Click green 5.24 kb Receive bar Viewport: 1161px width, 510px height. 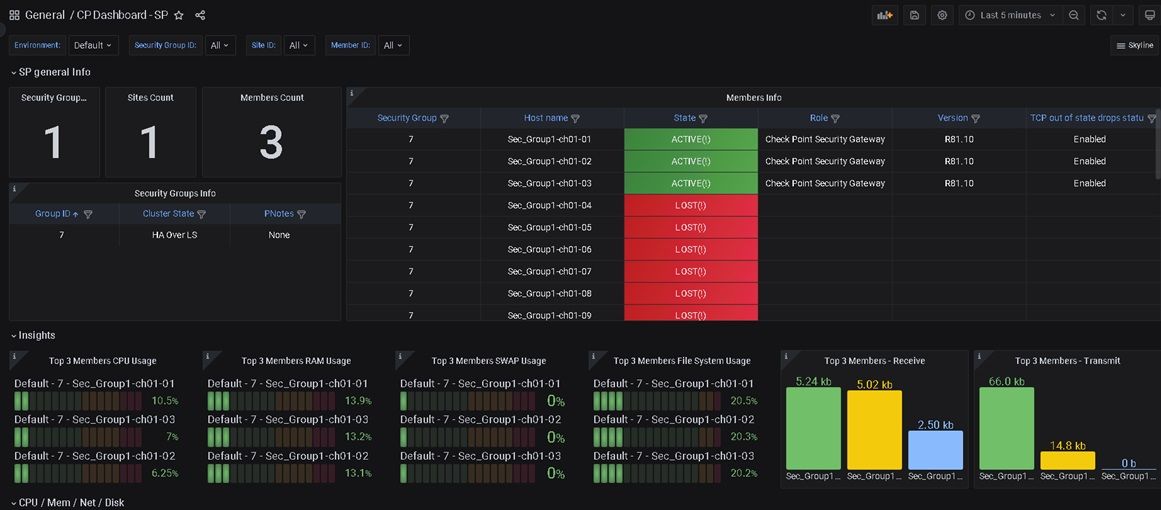tap(813, 429)
